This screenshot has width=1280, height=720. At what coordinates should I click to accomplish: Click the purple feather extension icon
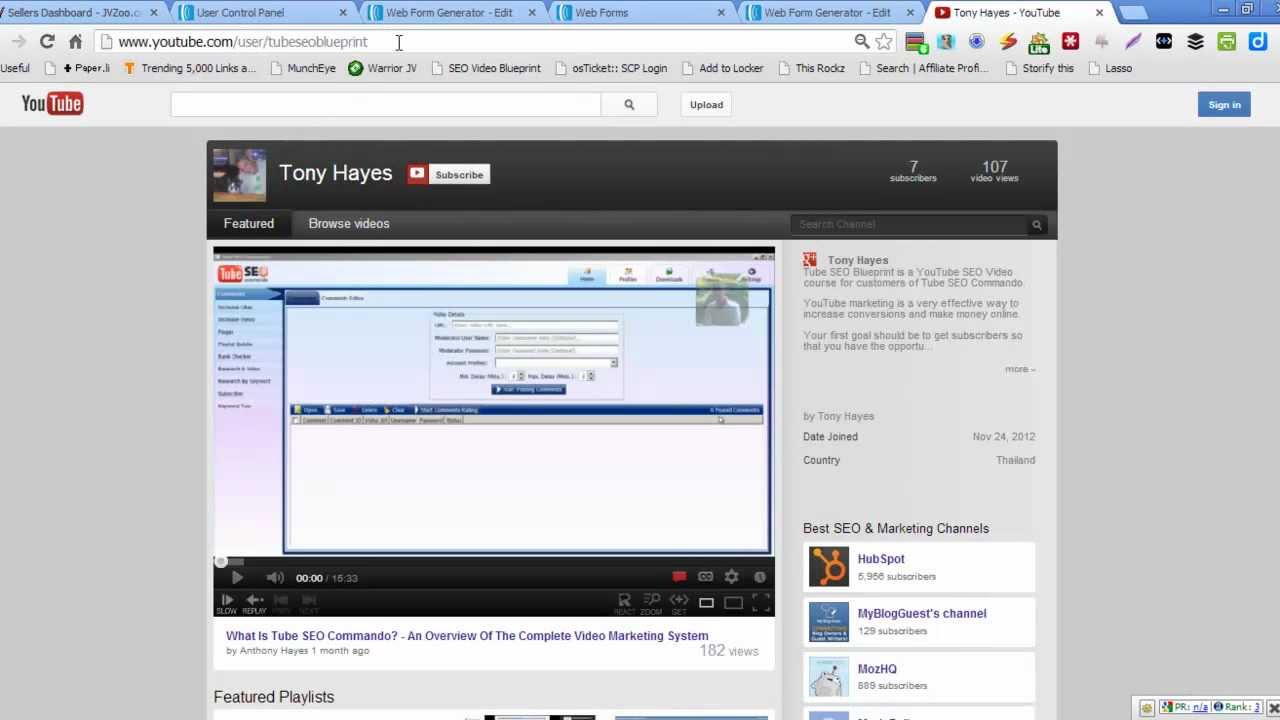pos(1133,41)
